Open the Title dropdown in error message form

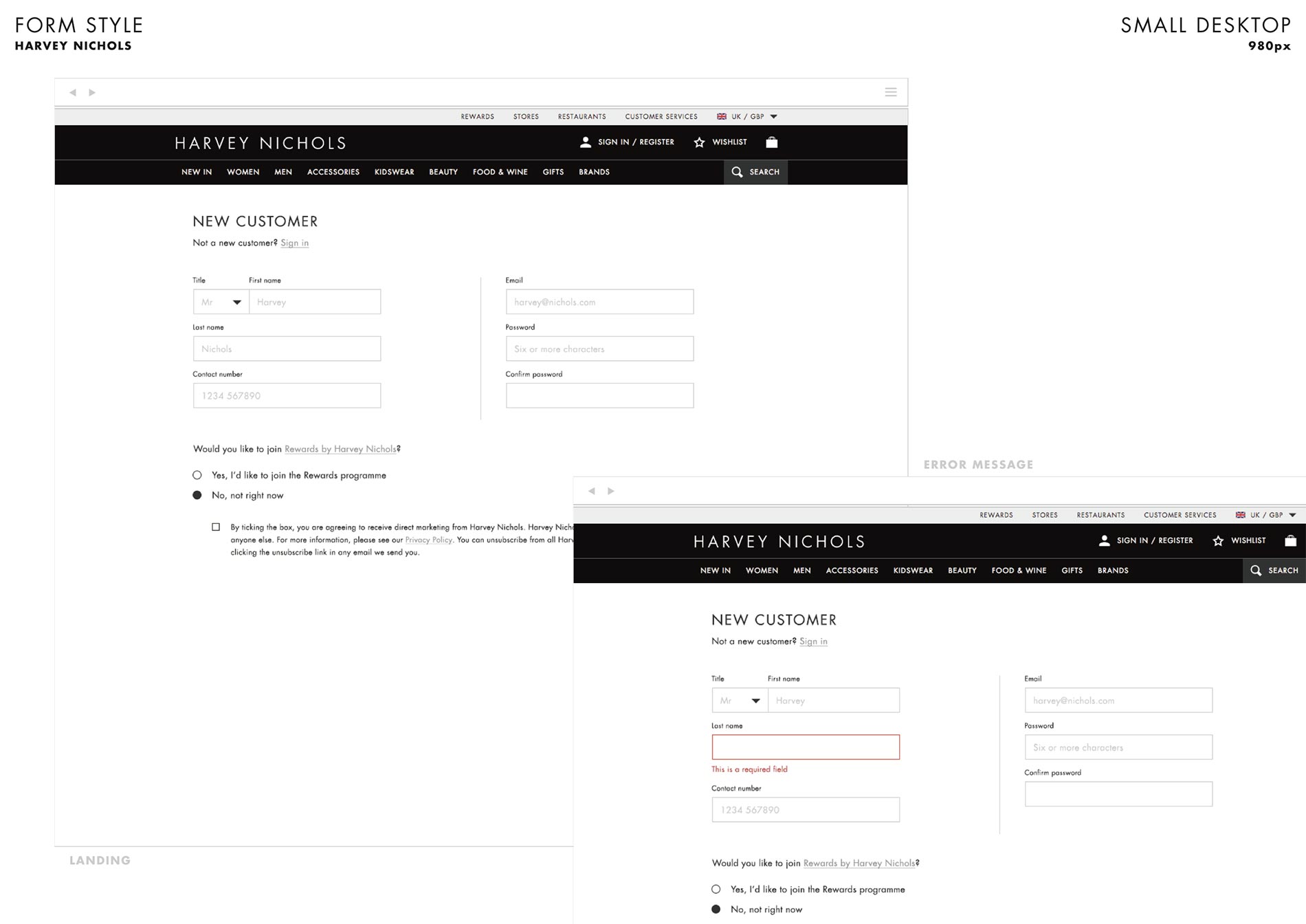point(740,701)
